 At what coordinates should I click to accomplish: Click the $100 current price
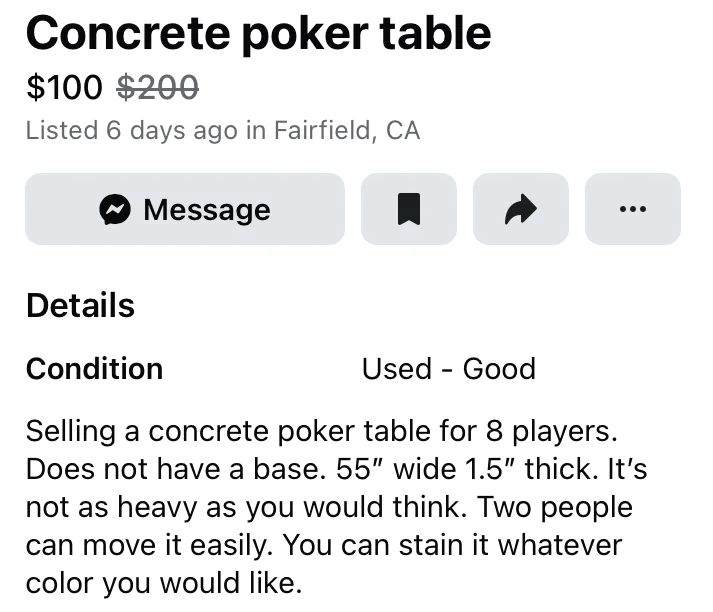click(x=64, y=87)
